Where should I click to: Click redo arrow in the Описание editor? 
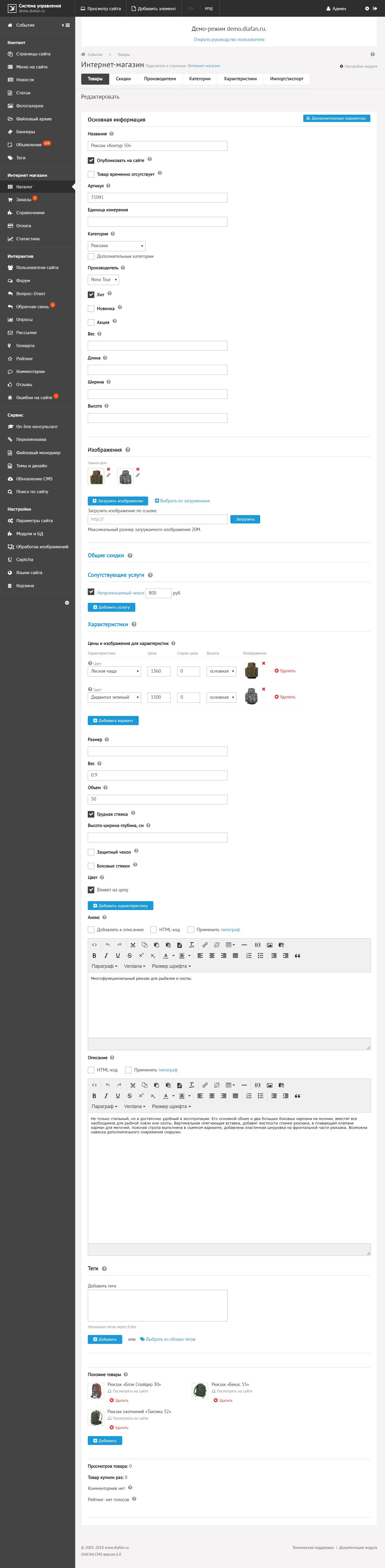119,1085
